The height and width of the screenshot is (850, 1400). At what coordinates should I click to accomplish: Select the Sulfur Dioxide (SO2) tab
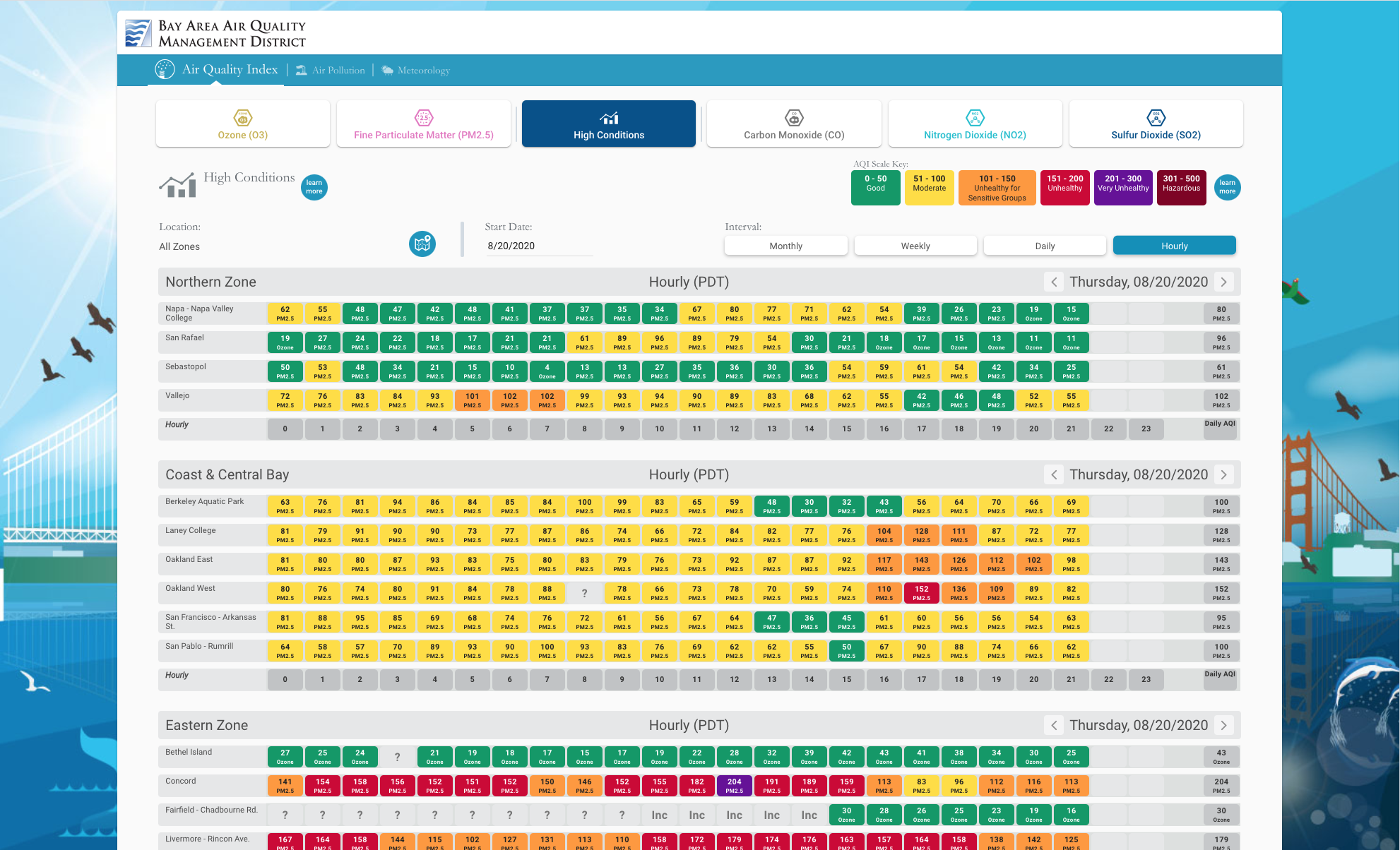click(x=1156, y=124)
